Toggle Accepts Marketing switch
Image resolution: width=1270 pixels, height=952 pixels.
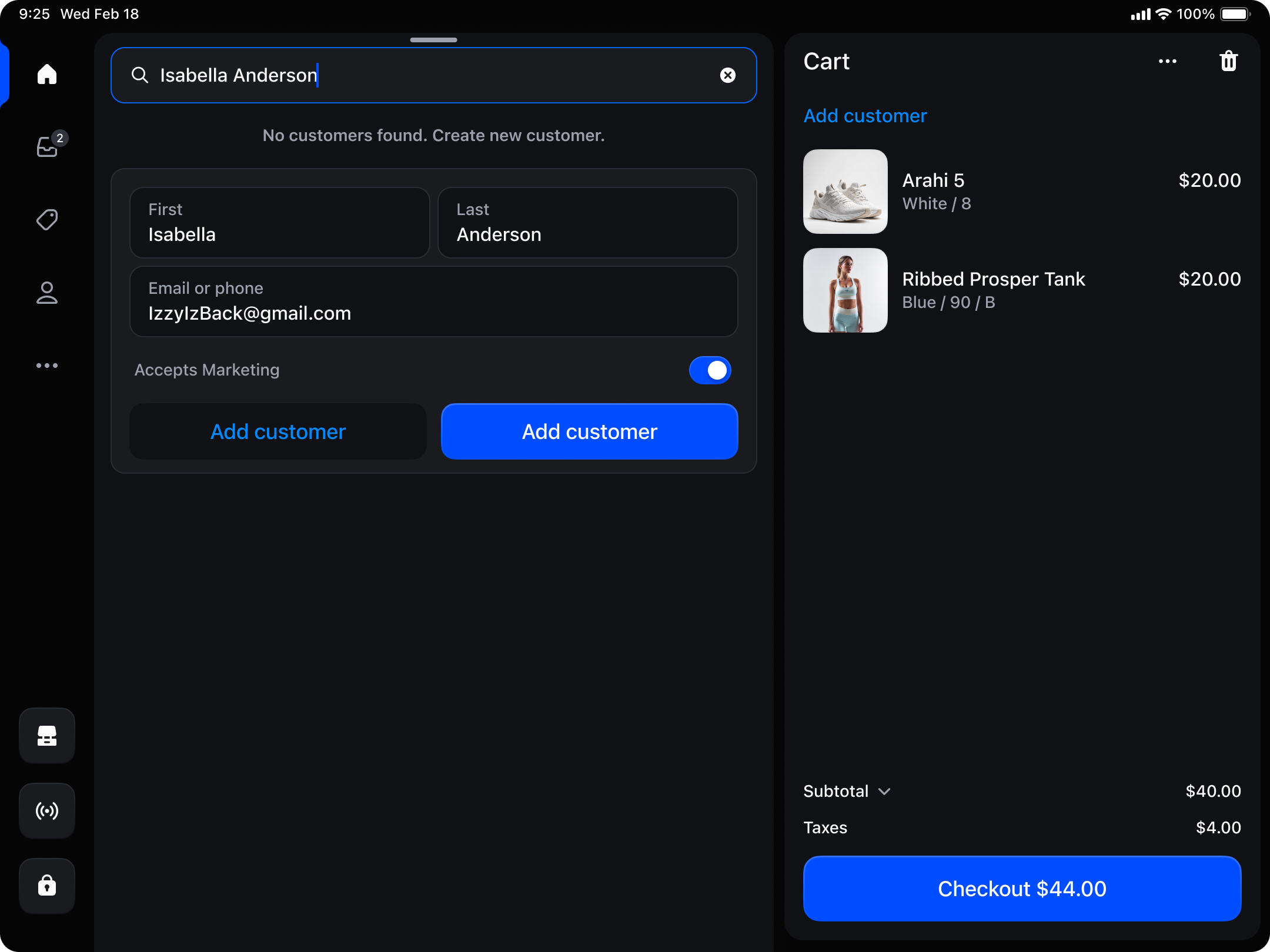(710, 370)
